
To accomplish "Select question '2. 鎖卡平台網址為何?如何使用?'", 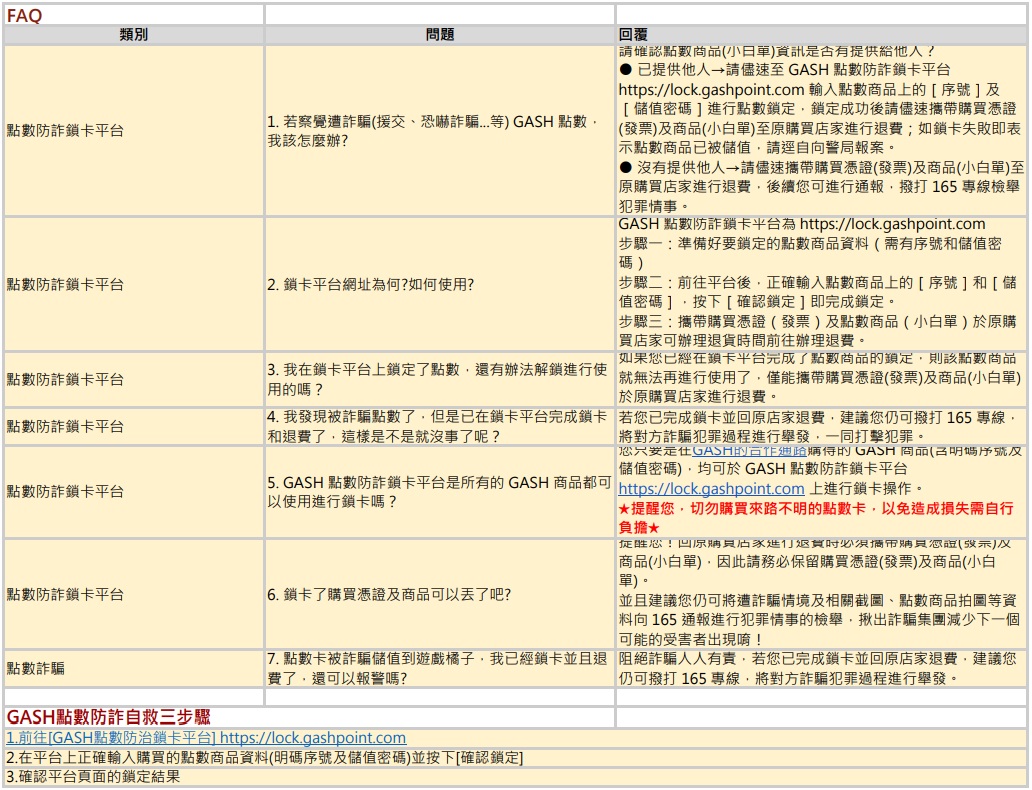I will point(440,284).
